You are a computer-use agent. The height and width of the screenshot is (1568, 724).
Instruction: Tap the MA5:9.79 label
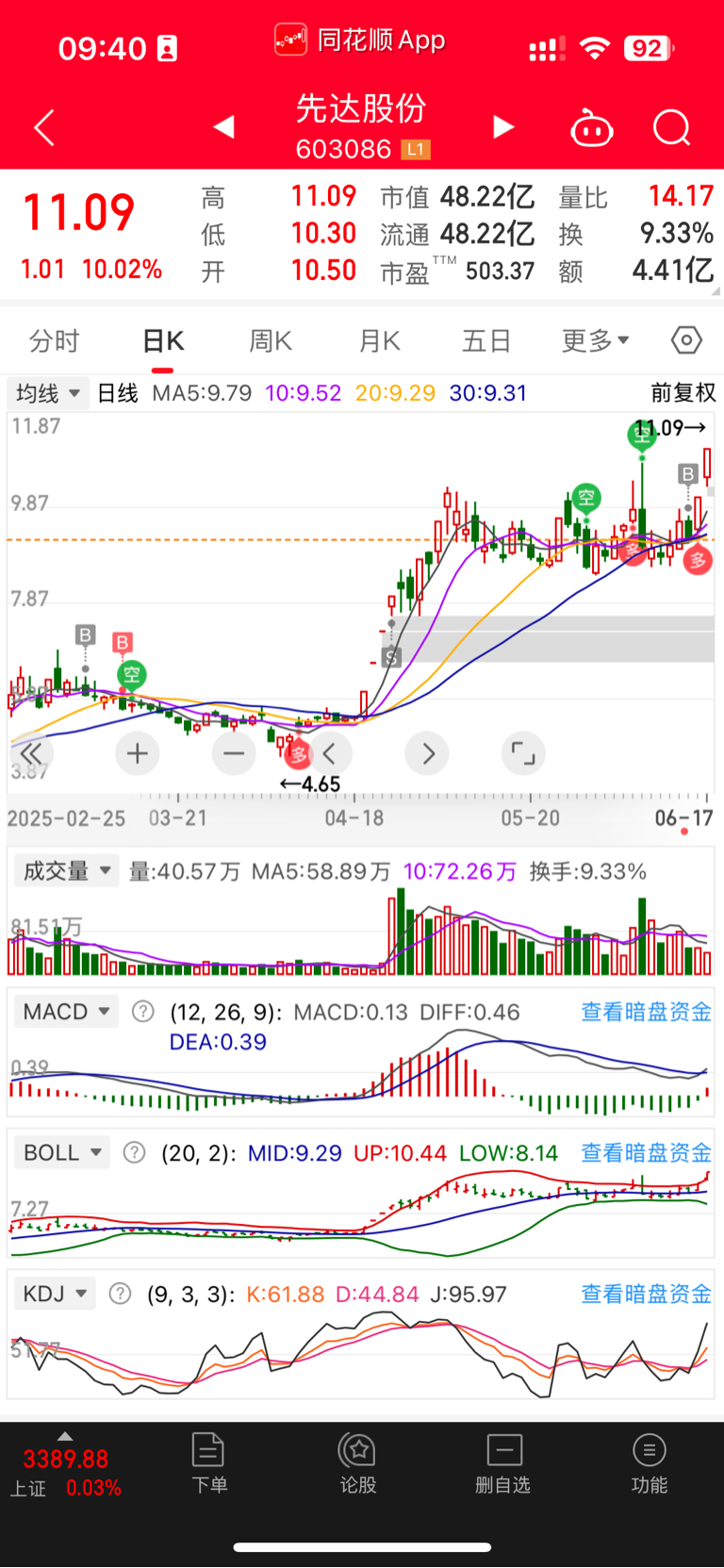coord(202,393)
